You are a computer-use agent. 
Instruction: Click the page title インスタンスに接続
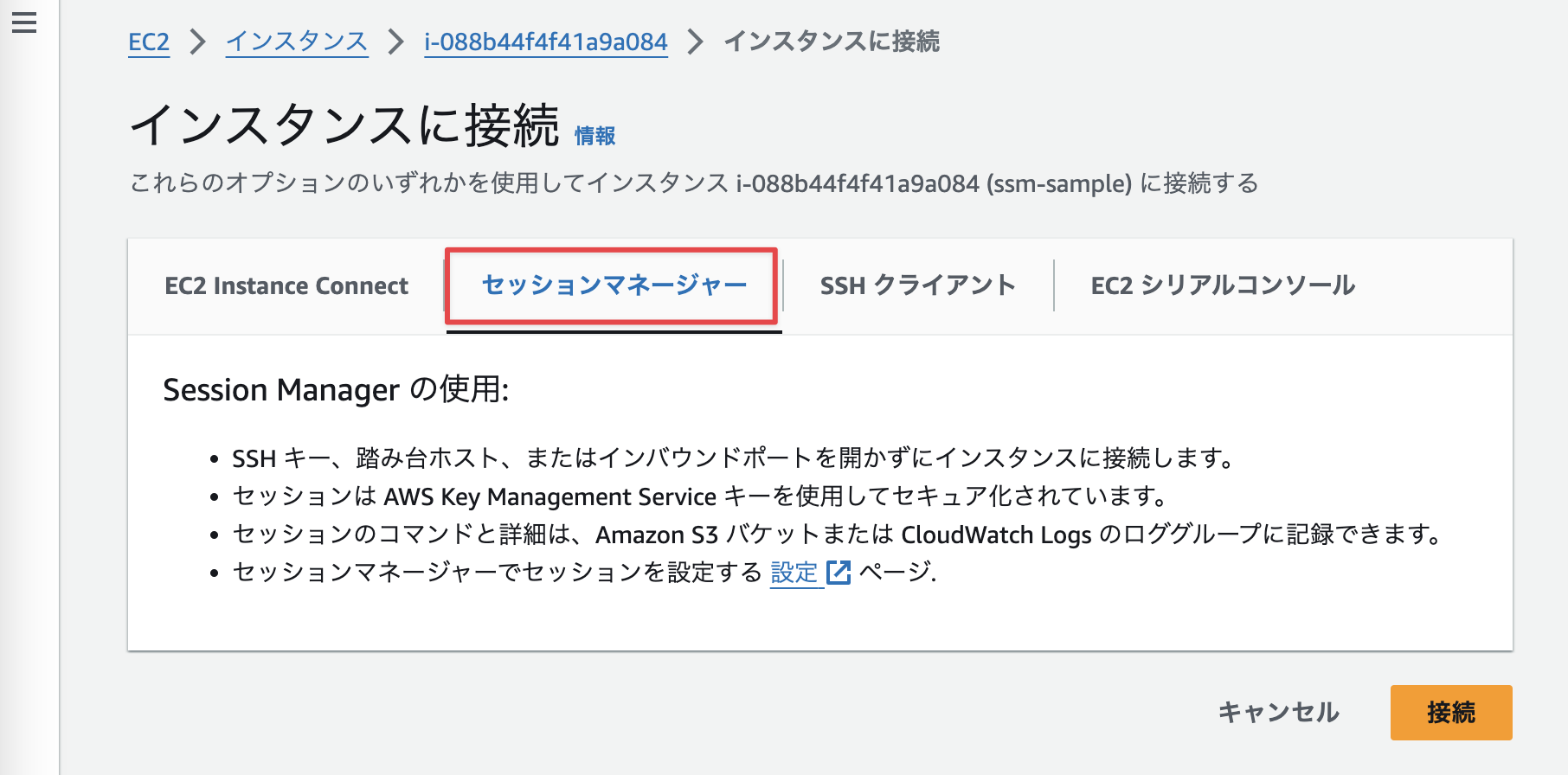pos(344,125)
